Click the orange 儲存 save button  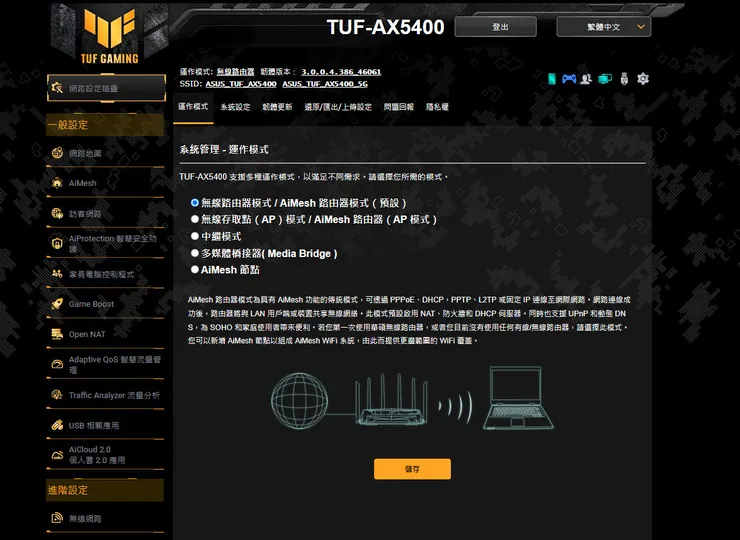tap(412, 469)
